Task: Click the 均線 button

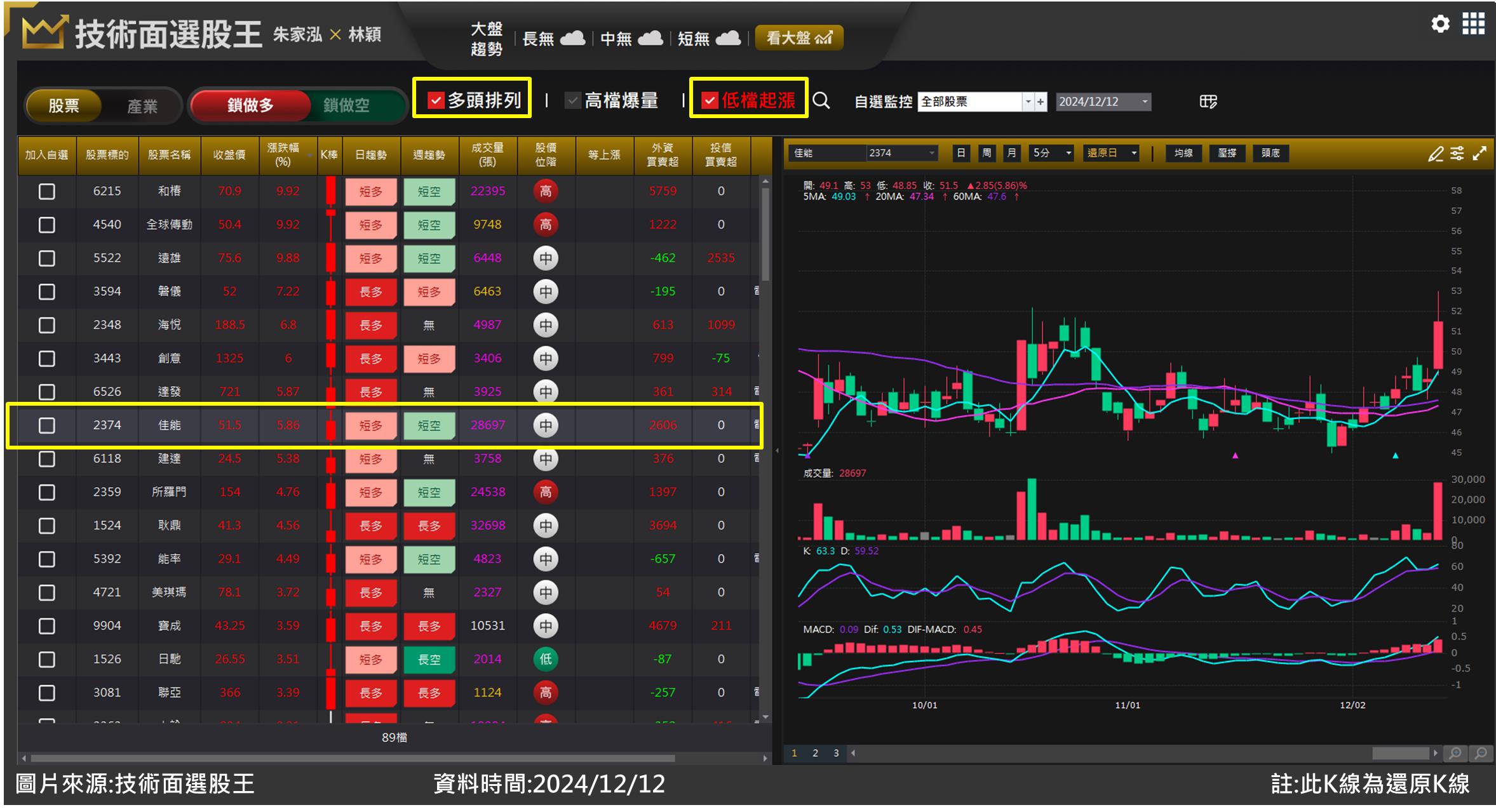Action: (1183, 153)
